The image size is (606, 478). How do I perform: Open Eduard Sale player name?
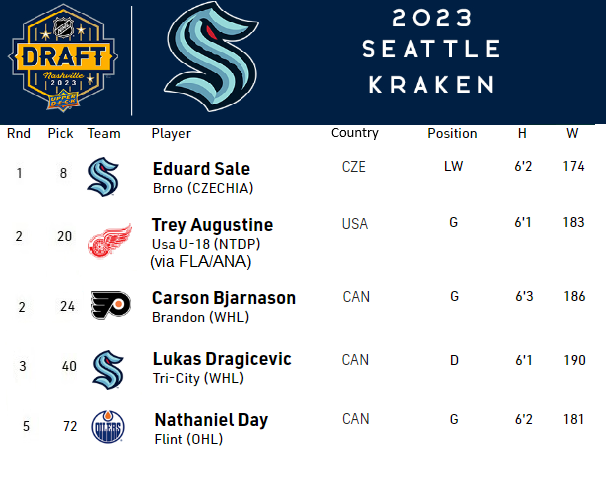201,168
